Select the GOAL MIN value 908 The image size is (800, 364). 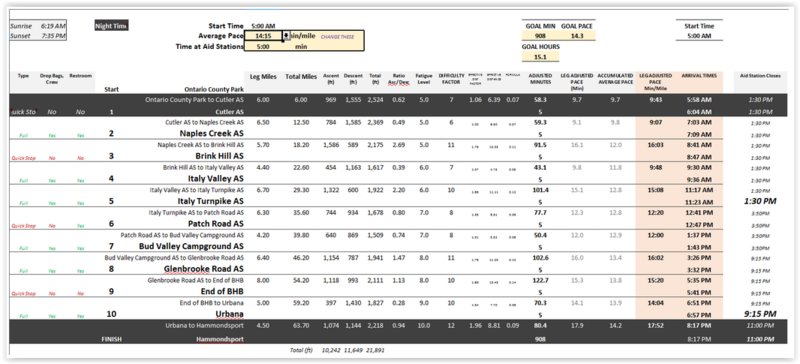(x=540, y=36)
